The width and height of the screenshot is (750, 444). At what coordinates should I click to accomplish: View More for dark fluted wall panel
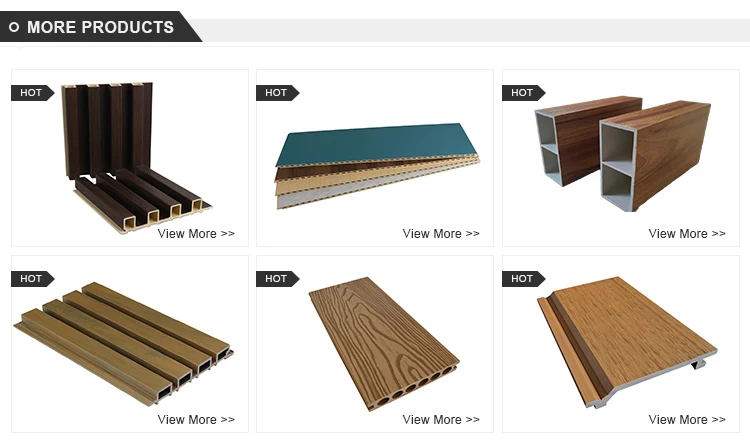click(196, 233)
